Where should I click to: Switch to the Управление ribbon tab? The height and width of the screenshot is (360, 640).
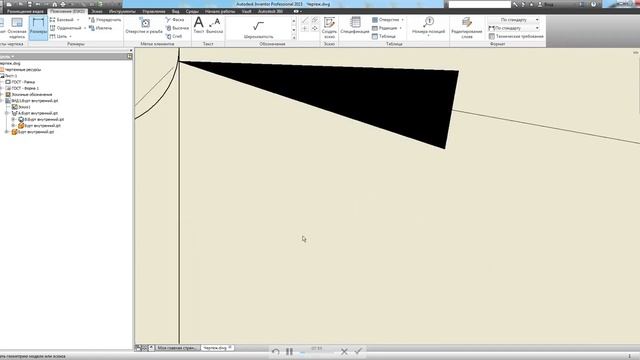154,11
